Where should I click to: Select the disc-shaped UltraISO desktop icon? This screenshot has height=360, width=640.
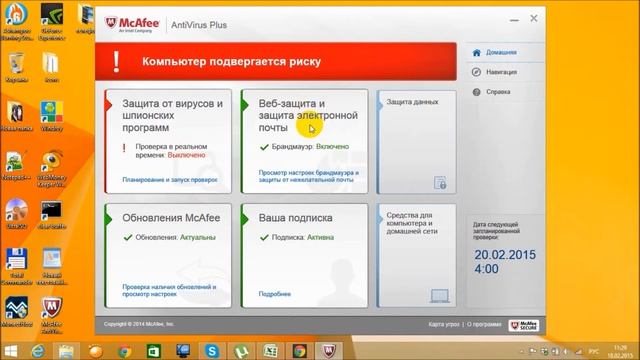pyautogui.click(x=17, y=214)
